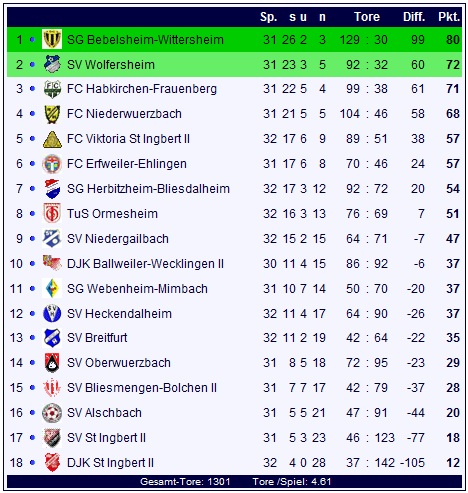
Task: Select the SV Alschbach football logo
Action: 52,413
